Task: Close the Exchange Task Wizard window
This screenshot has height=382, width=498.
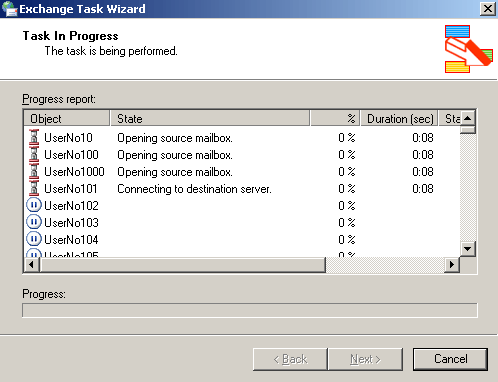Action: coord(488,9)
